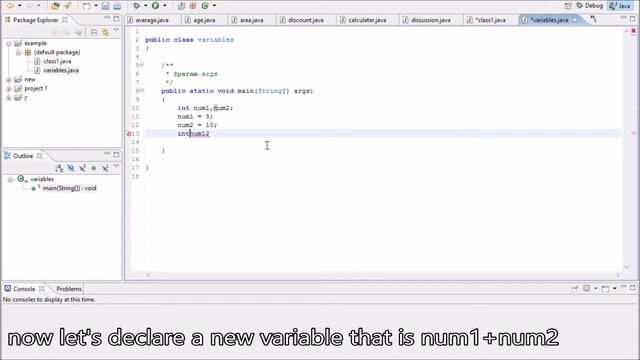This screenshot has width=640, height=360.
Task: Open the New wizard dropdown arrow
Action: coord(96,6)
